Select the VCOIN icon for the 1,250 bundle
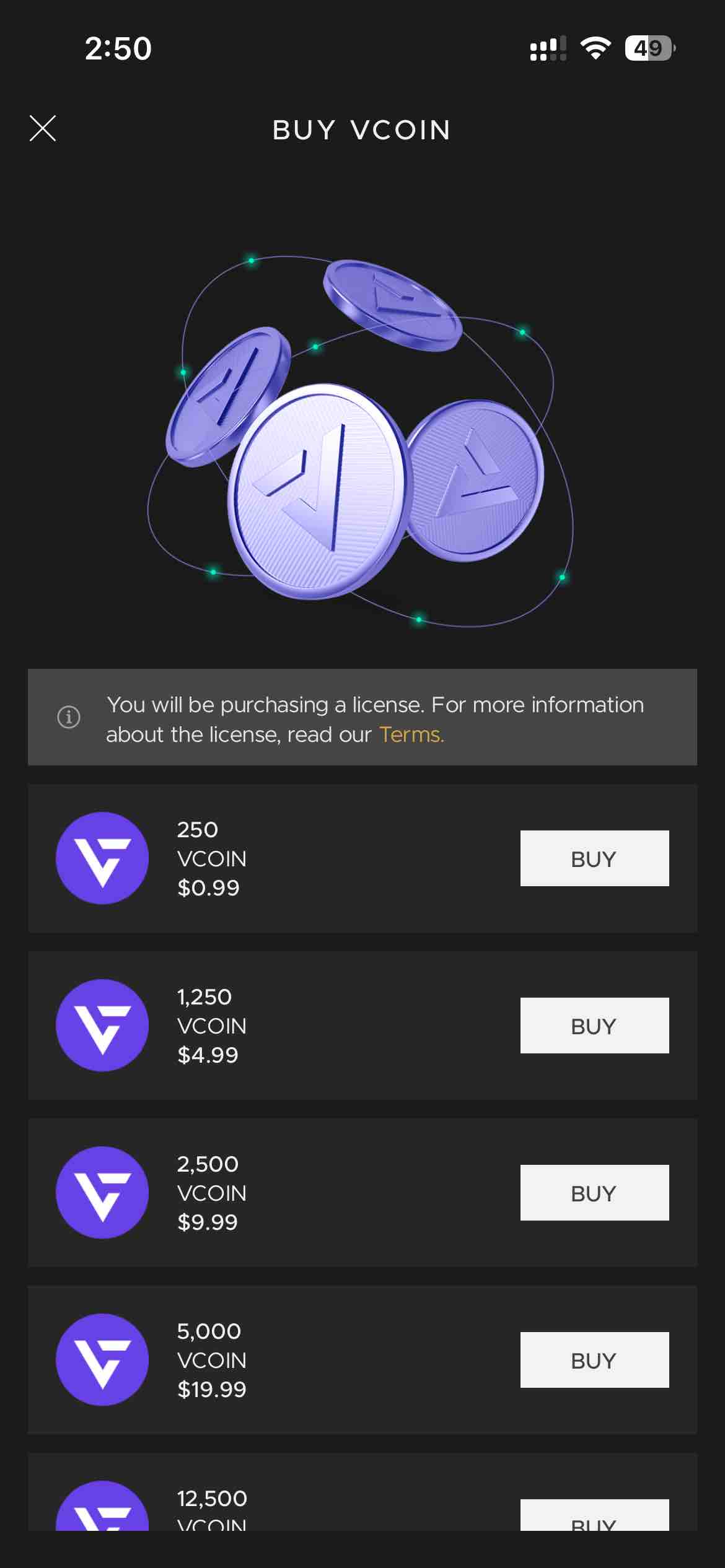725x1568 pixels. click(103, 1025)
